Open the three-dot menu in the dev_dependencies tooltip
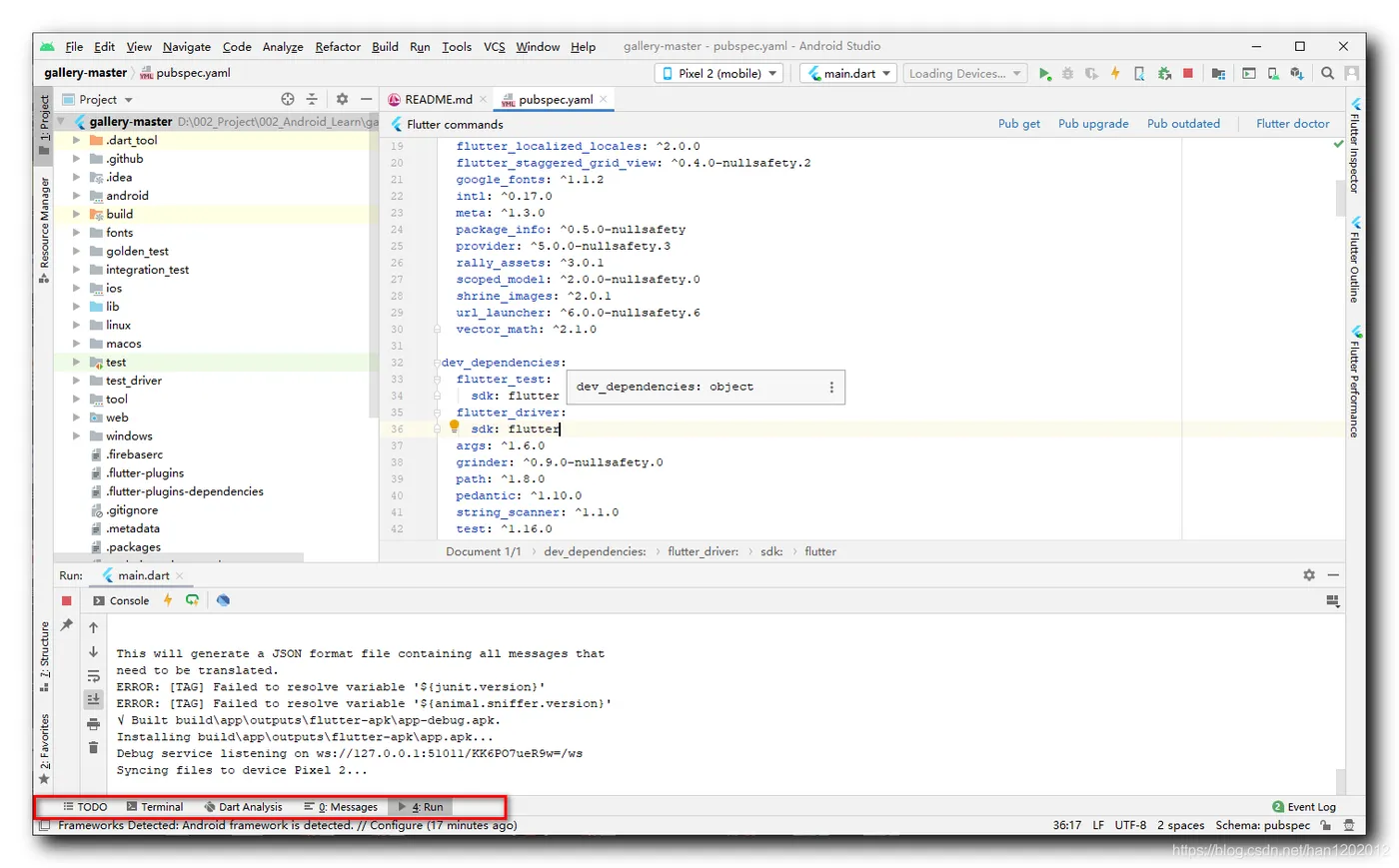The width and height of the screenshot is (1399, 868). 831,387
